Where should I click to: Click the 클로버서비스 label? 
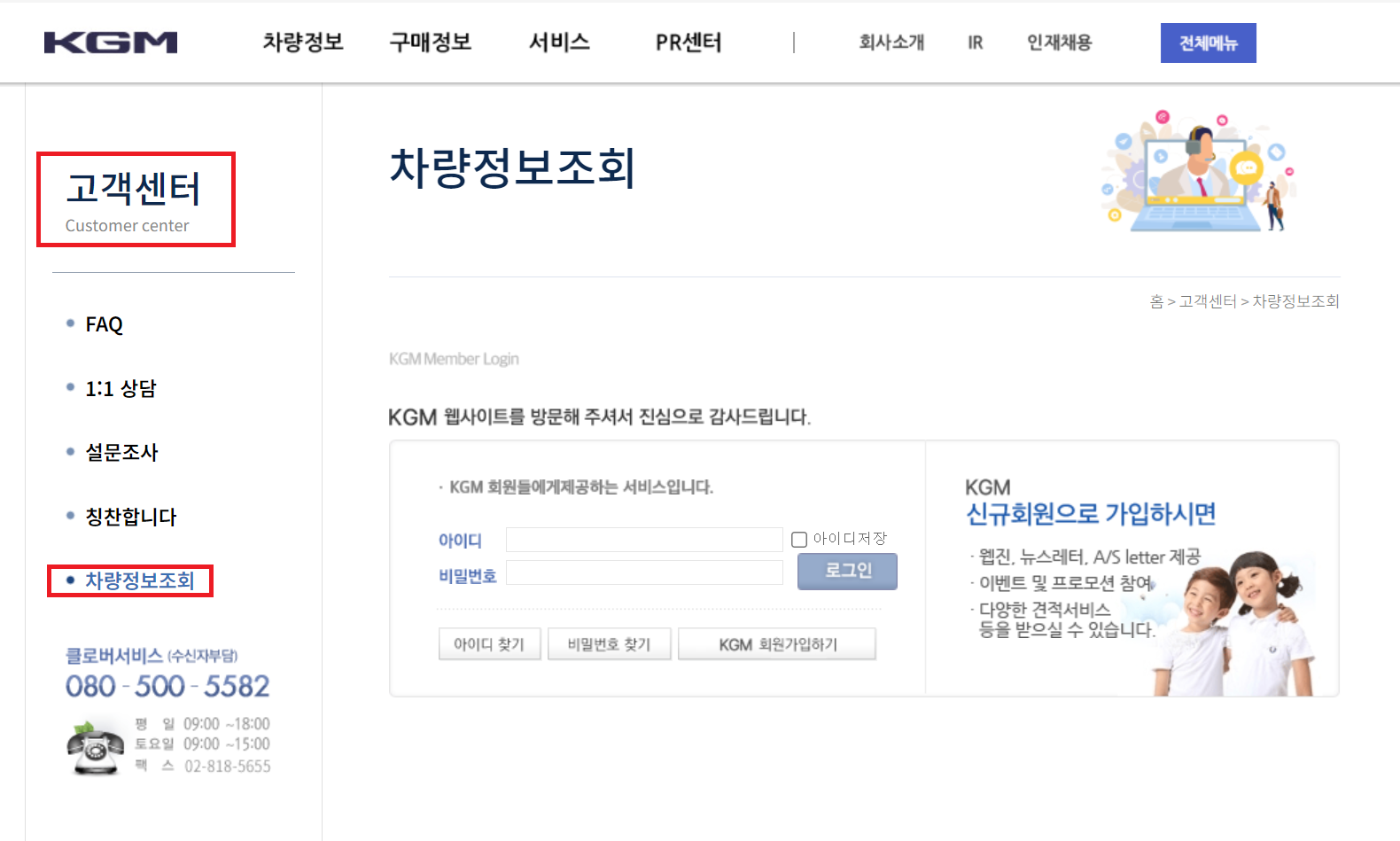click(x=114, y=656)
